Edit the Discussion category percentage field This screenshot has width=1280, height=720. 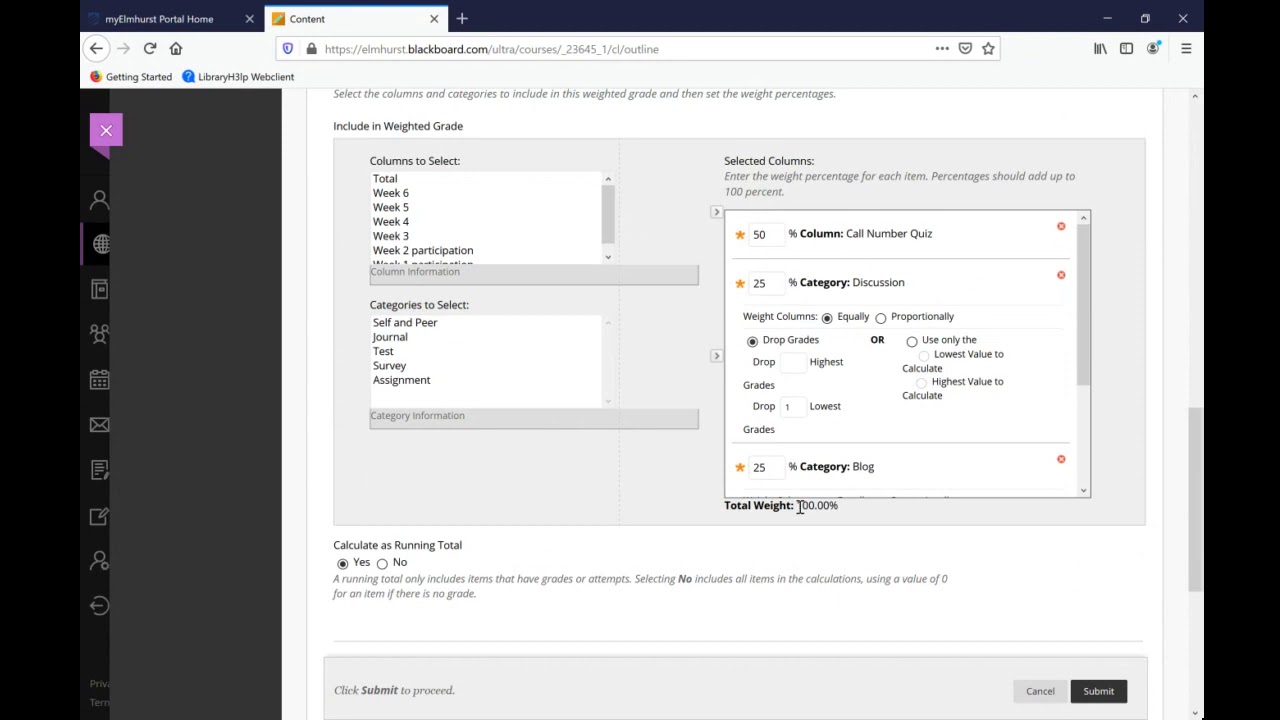click(767, 283)
